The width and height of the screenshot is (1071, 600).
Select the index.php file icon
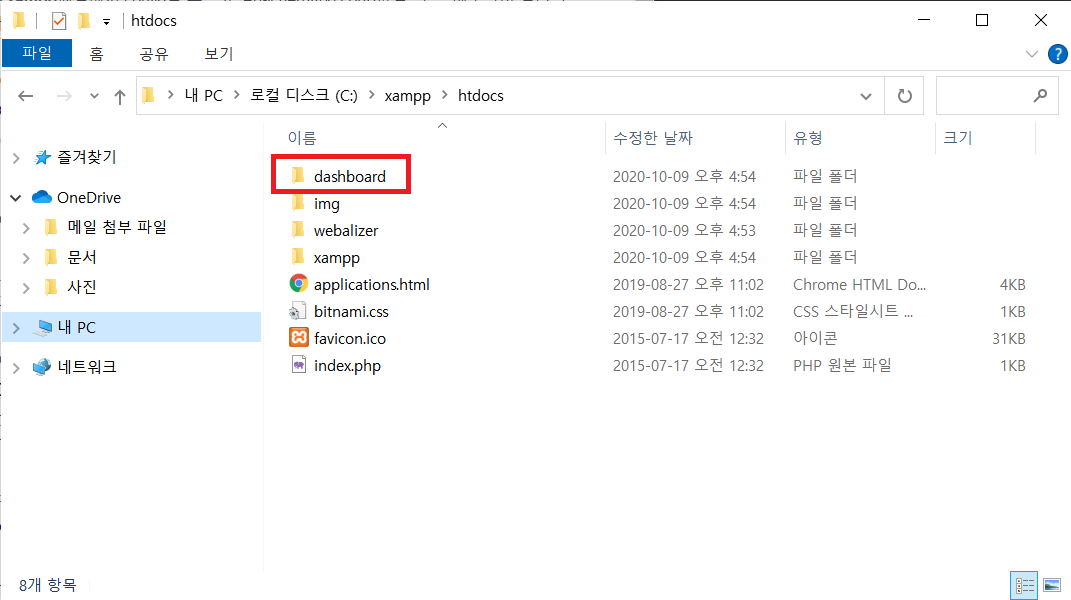(x=298, y=365)
